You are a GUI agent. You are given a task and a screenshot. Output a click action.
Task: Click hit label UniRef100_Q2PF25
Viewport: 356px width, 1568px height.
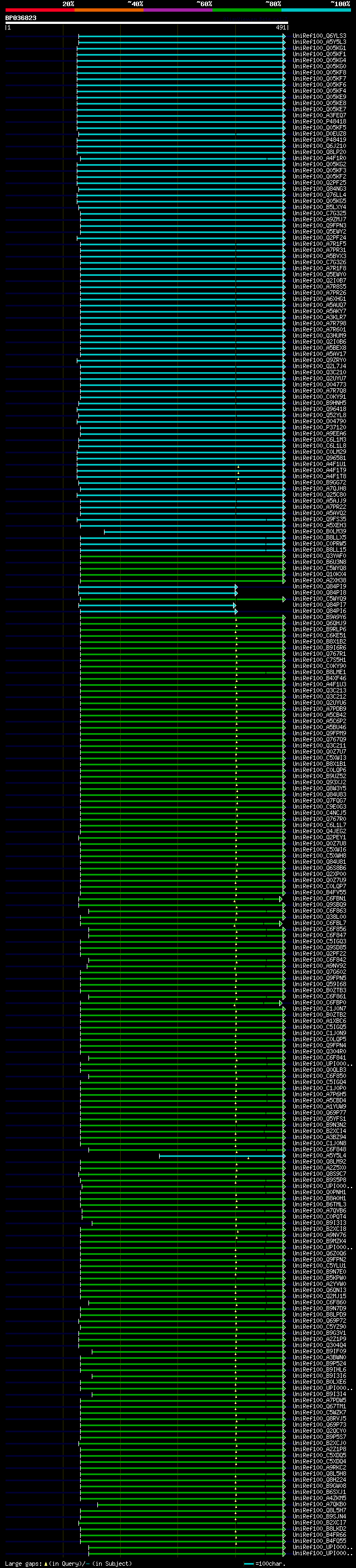(x=319, y=182)
